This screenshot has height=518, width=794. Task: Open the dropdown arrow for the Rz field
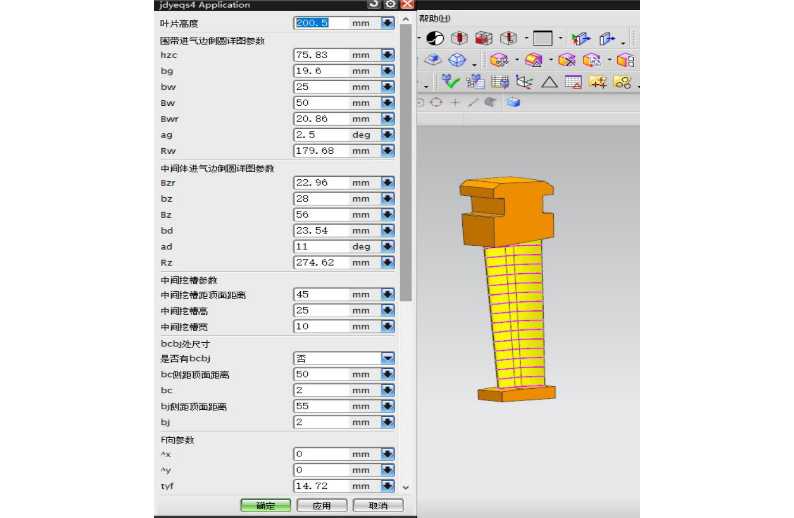click(x=387, y=262)
